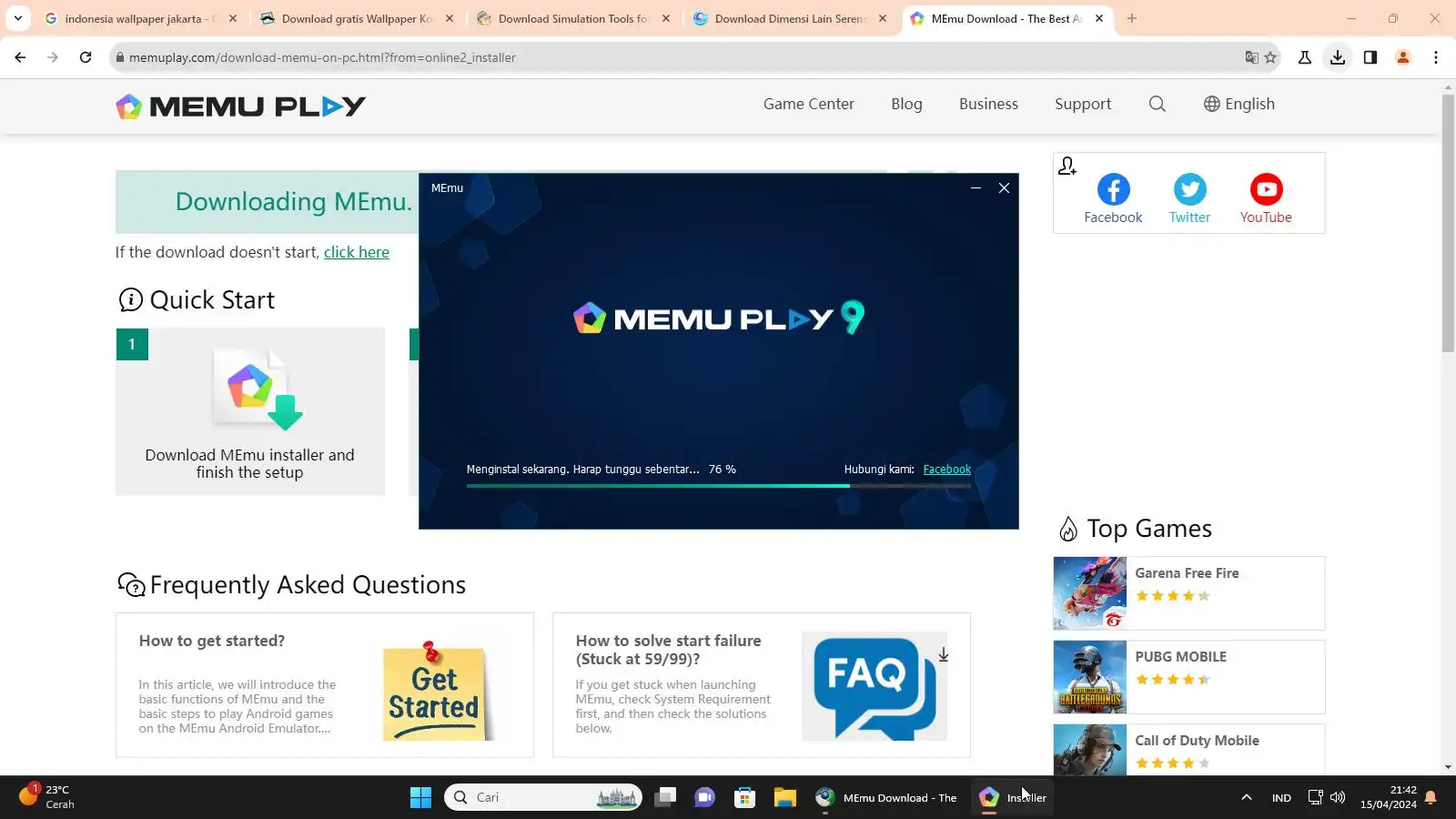
Task: Switch to 'Download Dimensi Lain' tab
Action: point(790,18)
